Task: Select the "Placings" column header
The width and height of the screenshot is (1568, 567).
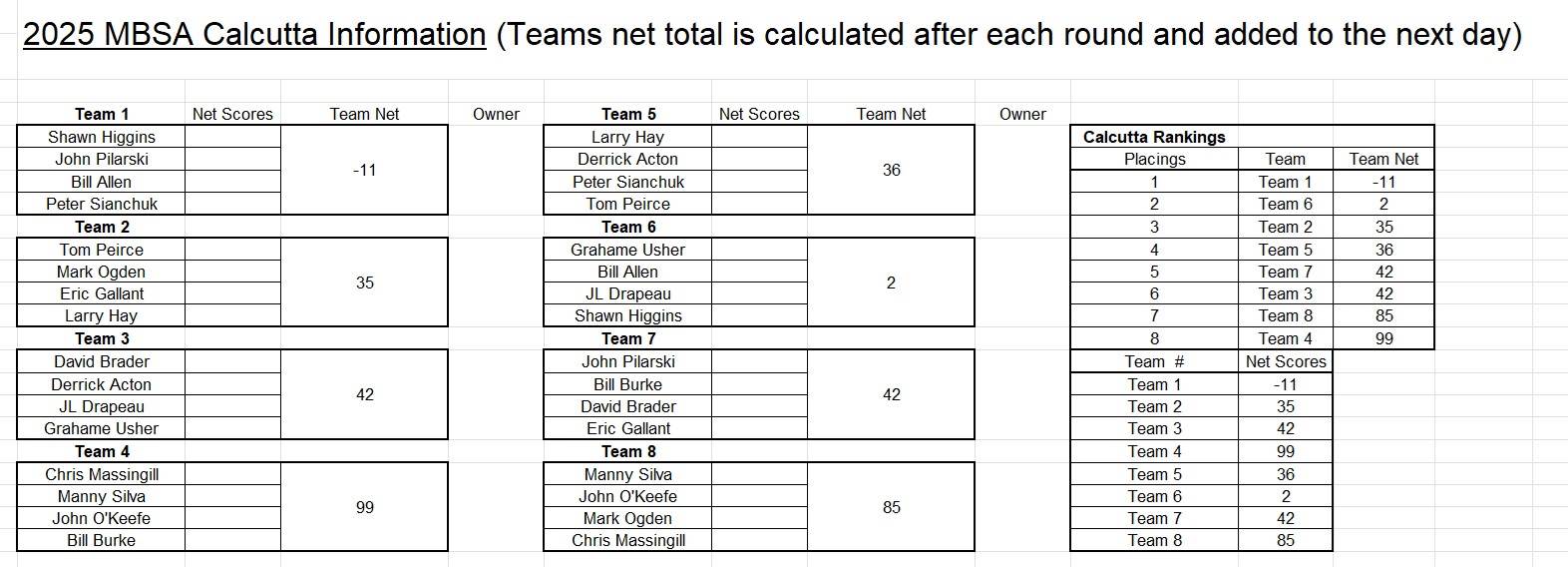Action: 1154,159
